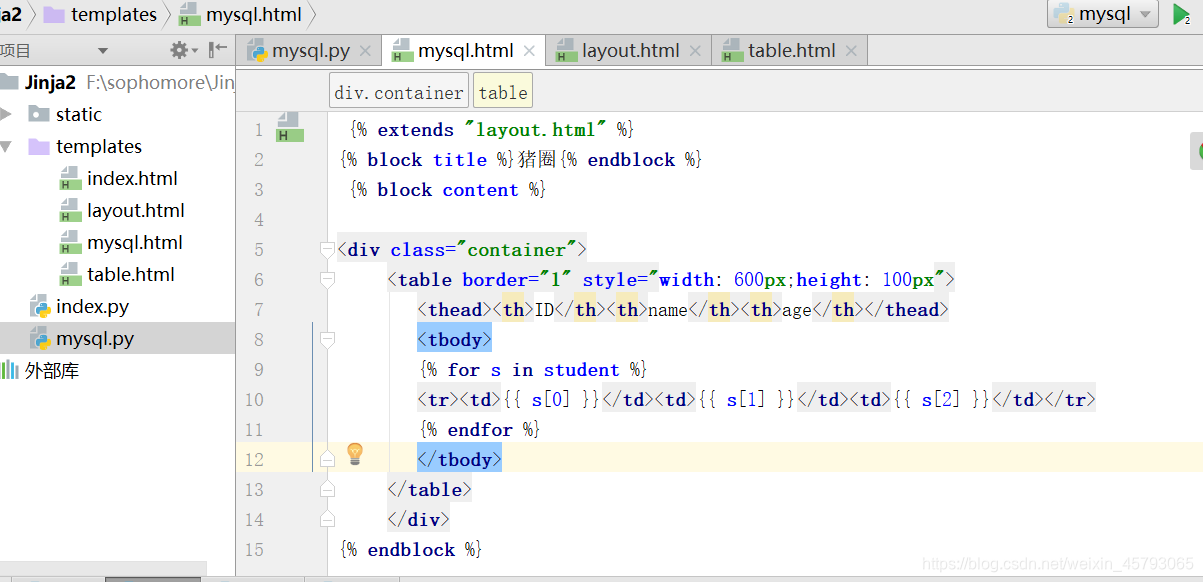The width and height of the screenshot is (1203, 582).
Task: Switch to the table.html editor tab
Action: pyautogui.click(x=790, y=49)
